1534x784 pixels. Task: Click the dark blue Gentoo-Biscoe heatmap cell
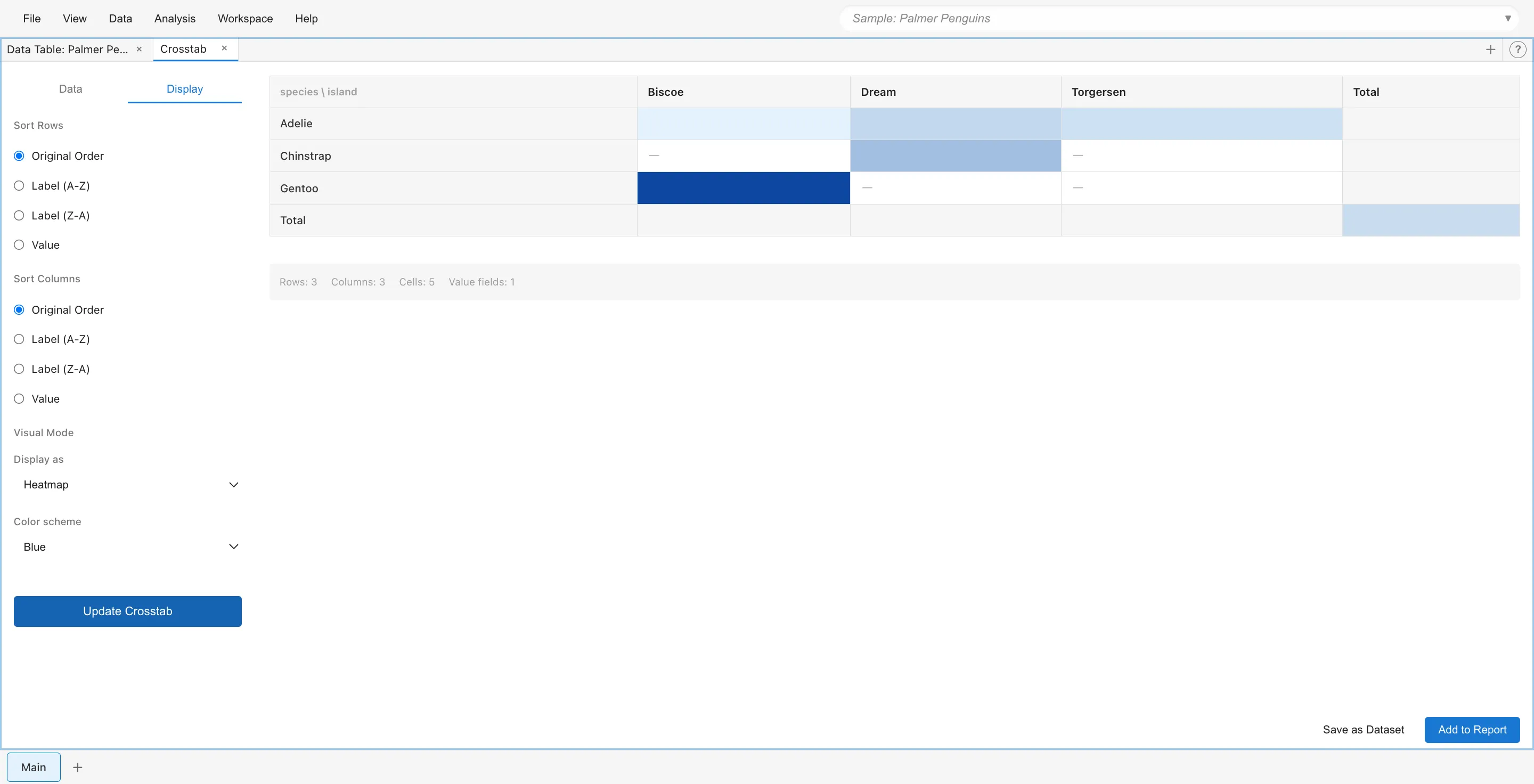click(742, 188)
